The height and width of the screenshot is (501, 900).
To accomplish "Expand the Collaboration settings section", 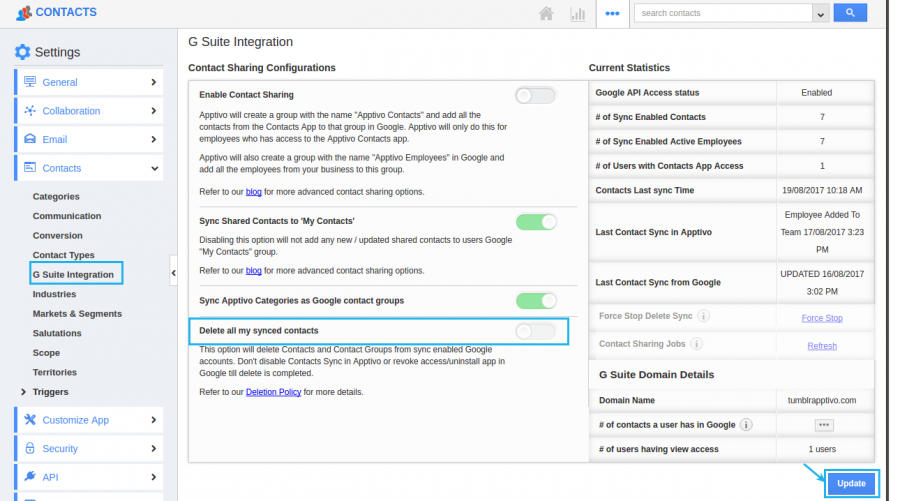I will pos(153,111).
